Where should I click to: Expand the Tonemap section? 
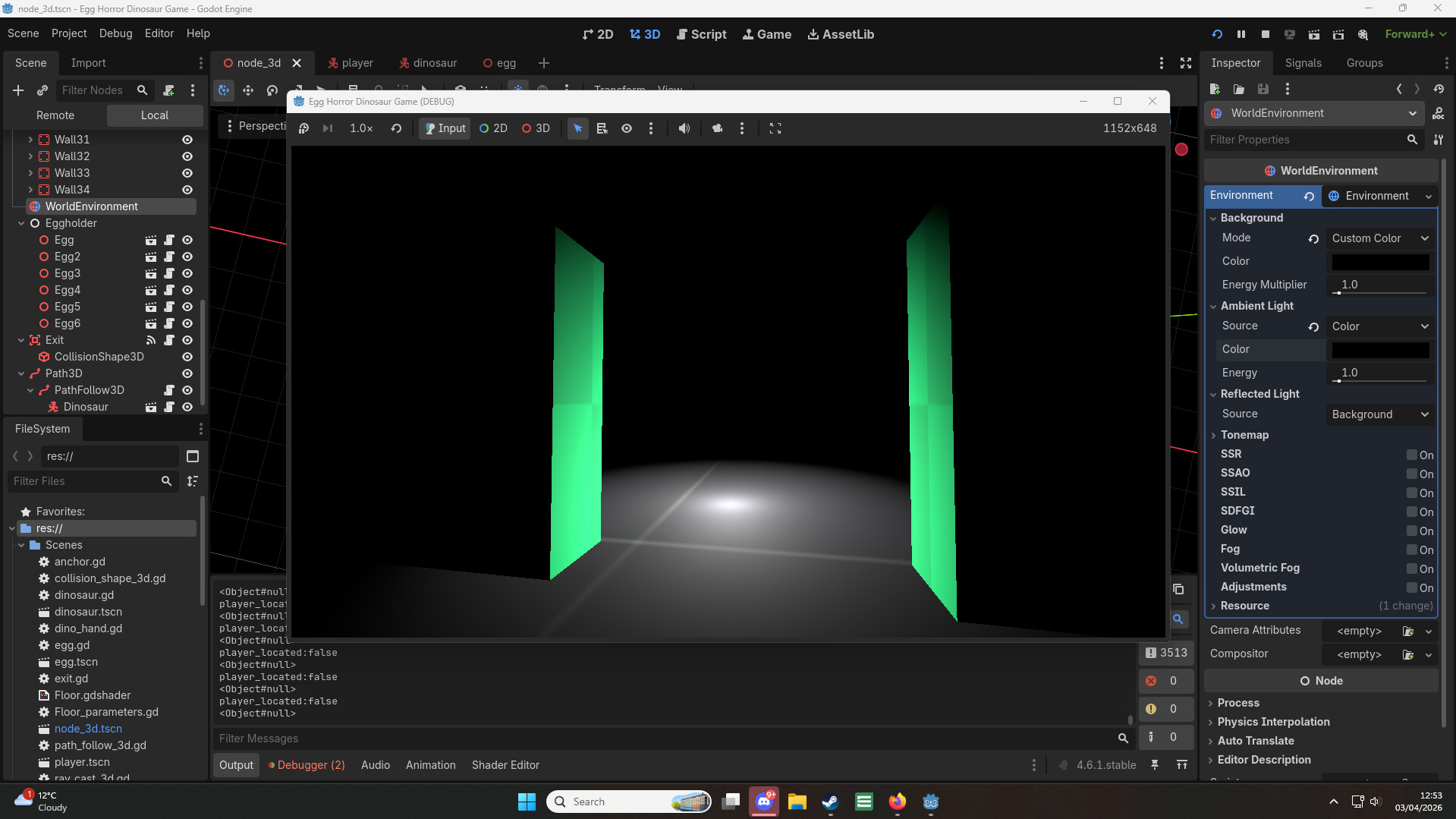coord(1244,435)
